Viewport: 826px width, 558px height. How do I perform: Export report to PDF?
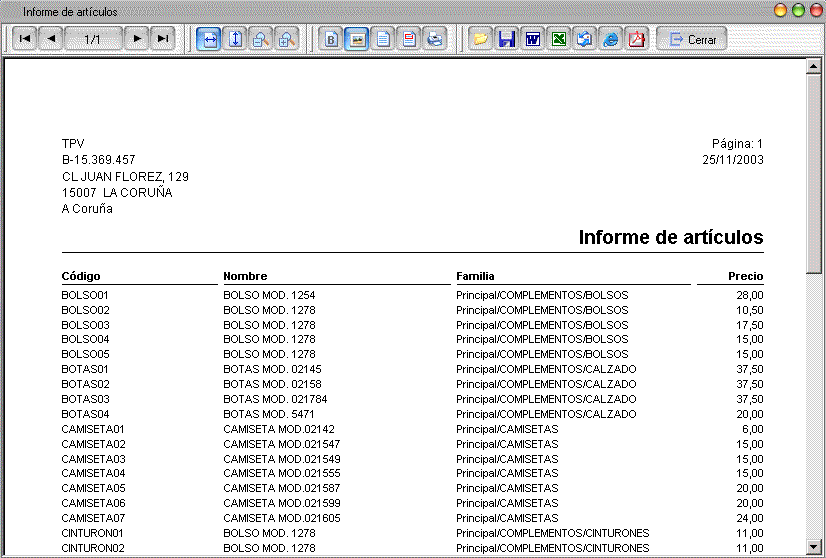636,39
